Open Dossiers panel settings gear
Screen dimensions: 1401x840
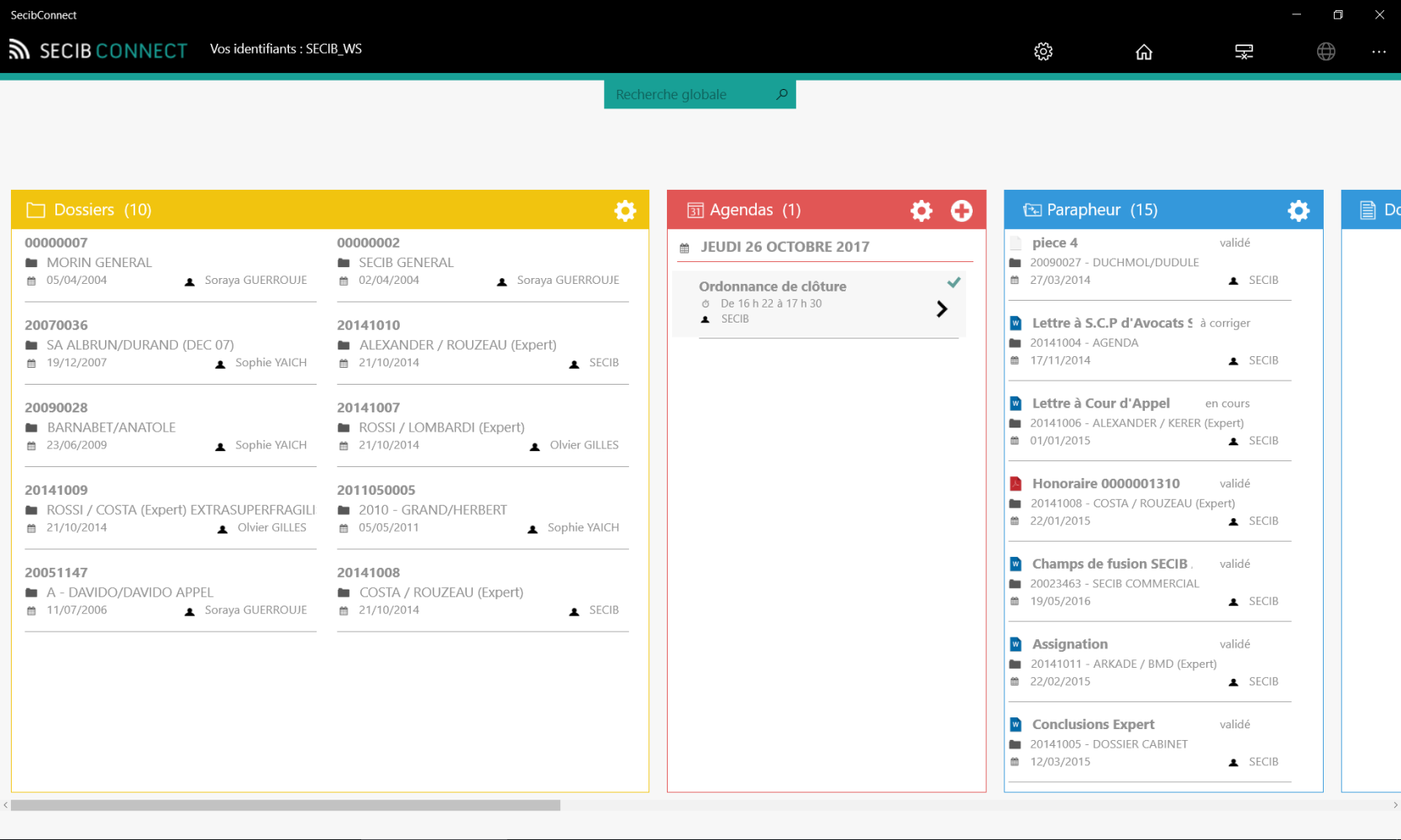click(625, 211)
